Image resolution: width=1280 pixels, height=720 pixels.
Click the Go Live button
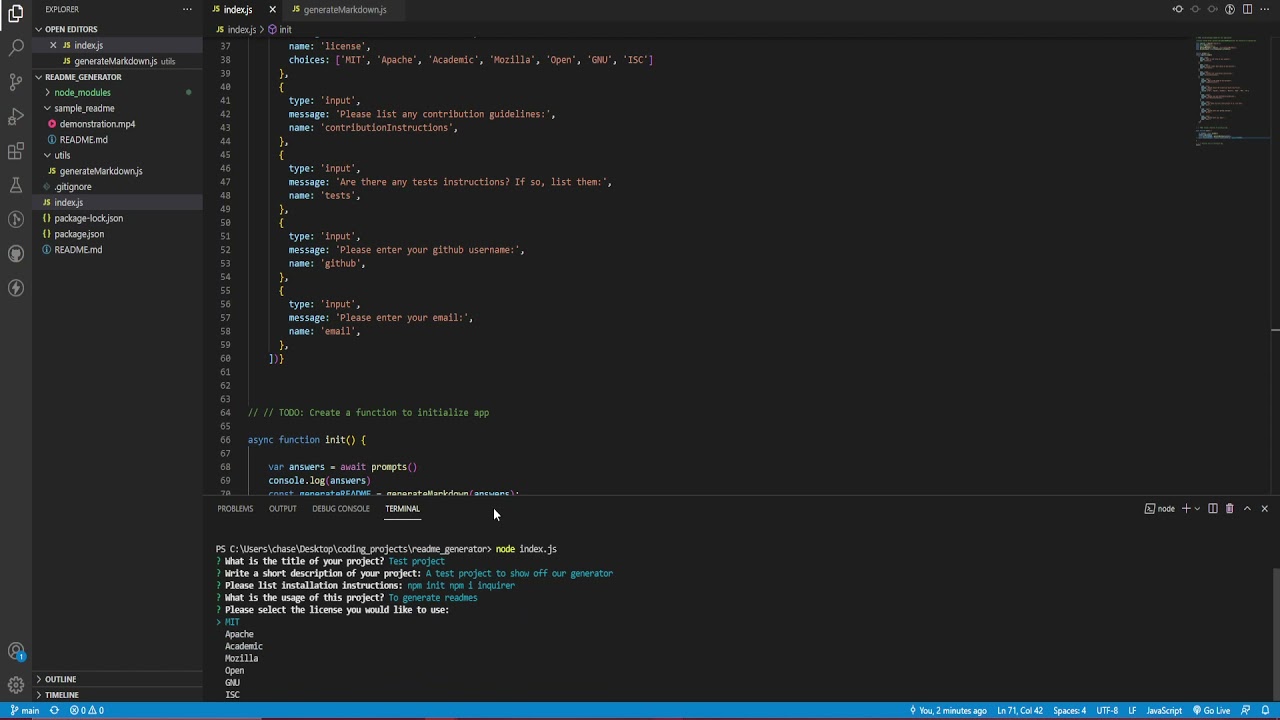tap(1211, 711)
